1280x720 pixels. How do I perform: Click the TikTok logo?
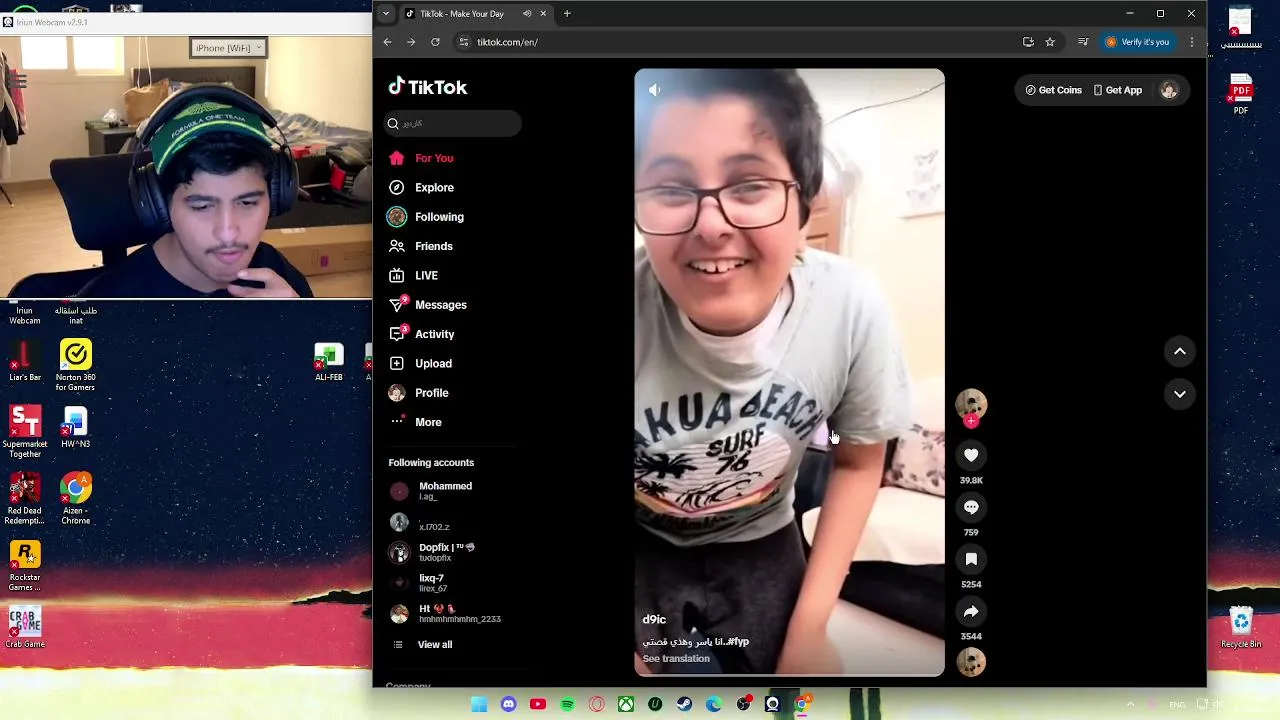pyautogui.click(x=428, y=87)
